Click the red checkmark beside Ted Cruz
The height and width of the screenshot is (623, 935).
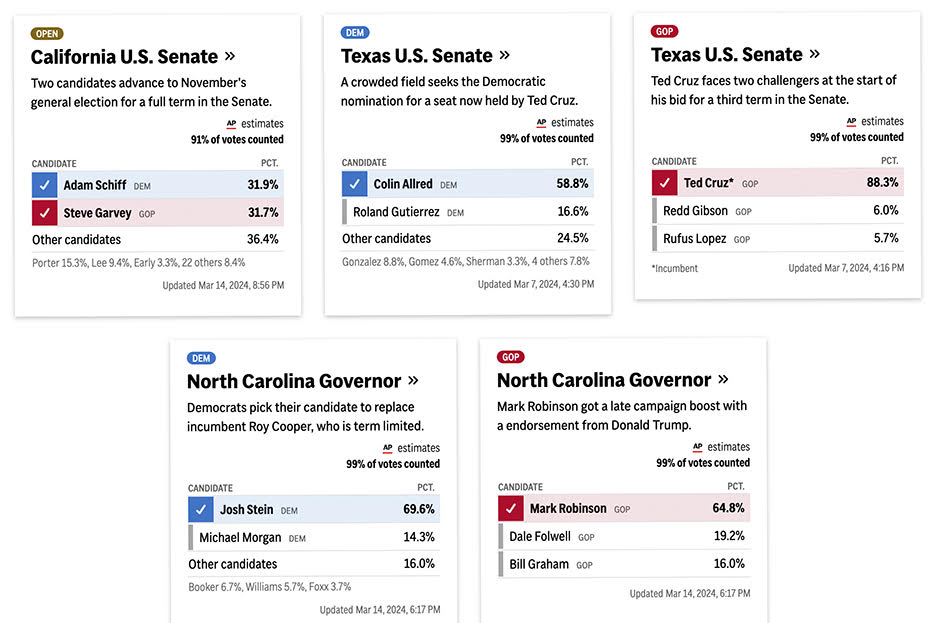[x=664, y=183]
